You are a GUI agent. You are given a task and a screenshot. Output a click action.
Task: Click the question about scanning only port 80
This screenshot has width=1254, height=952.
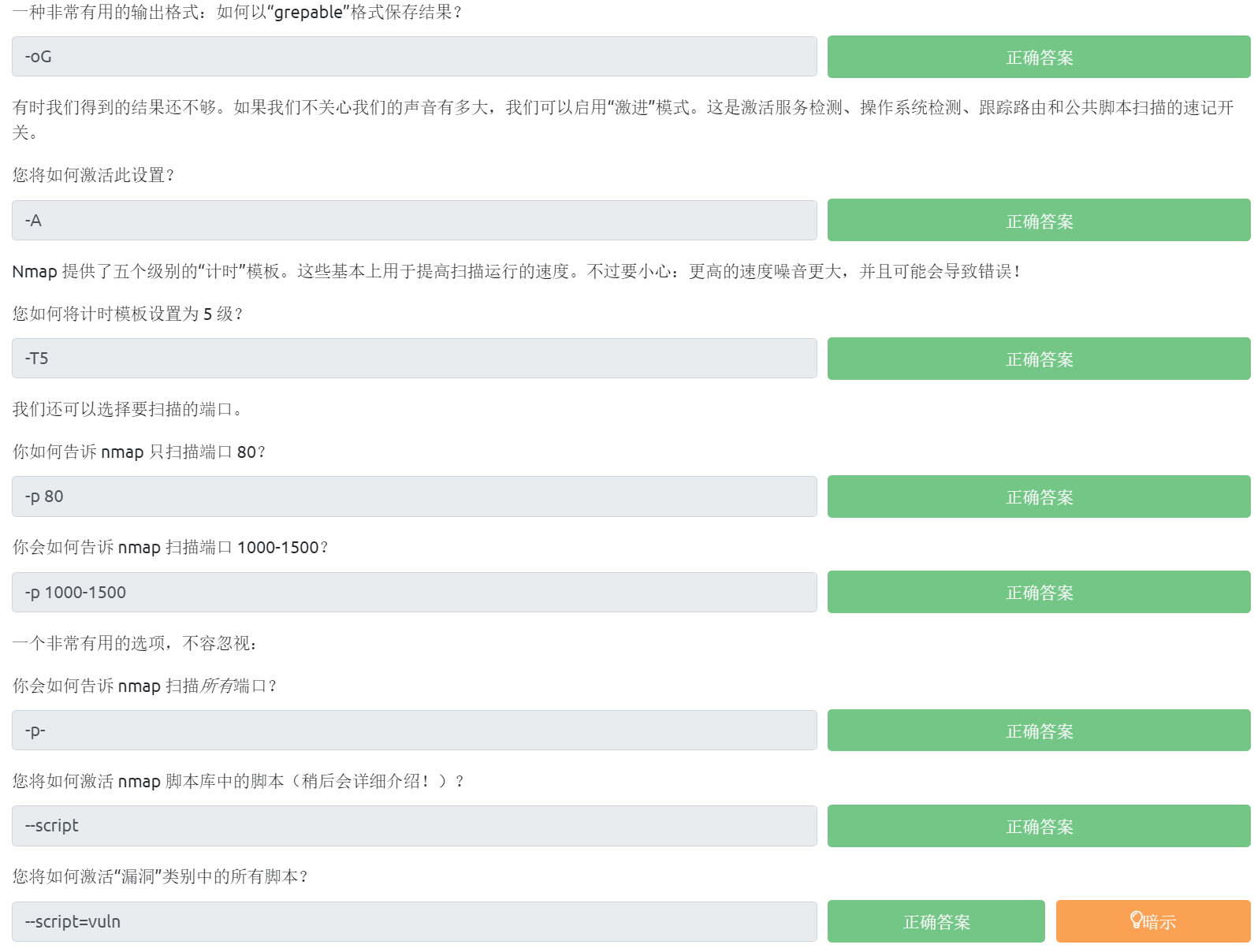click(x=140, y=452)
